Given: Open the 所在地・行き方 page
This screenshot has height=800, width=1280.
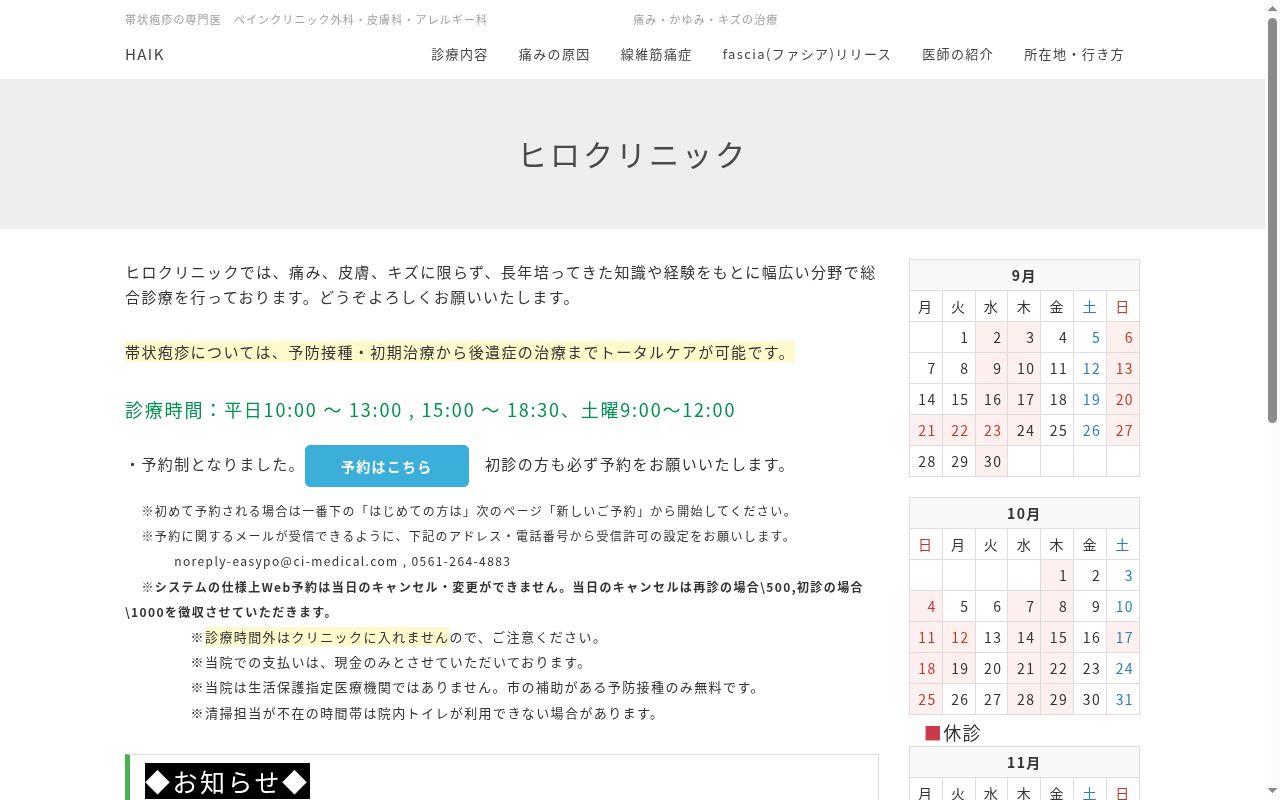Looking at the screenshot, I should click(x=1074, y=54).
